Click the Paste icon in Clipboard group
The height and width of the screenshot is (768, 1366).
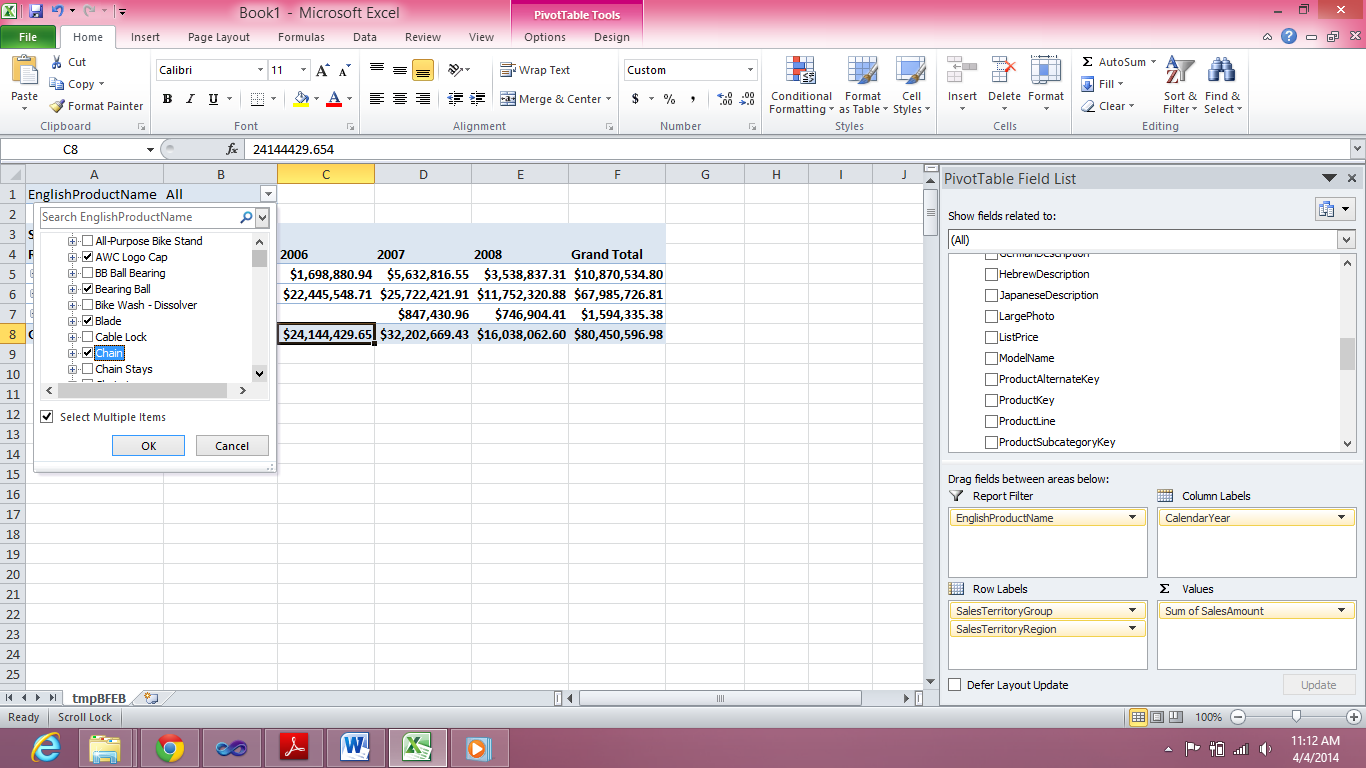24,72
